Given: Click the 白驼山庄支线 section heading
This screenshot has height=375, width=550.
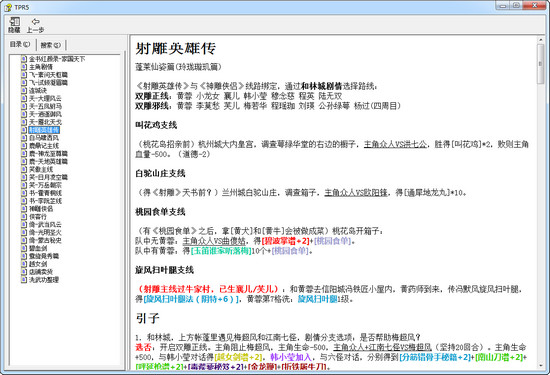Looking at the screenshot, I should point(160,173).
